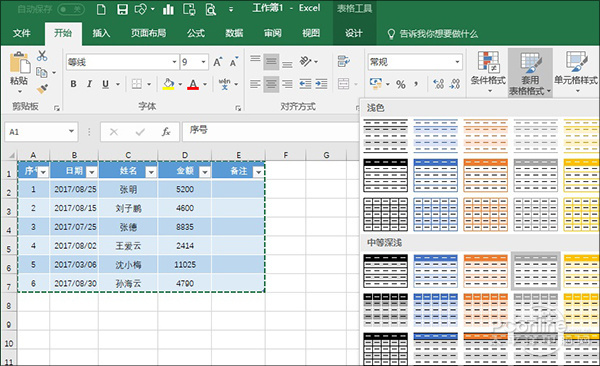This screenshot has height=366, width=600.
Task: Click the borders icon
Action: [x=137, y=84]
